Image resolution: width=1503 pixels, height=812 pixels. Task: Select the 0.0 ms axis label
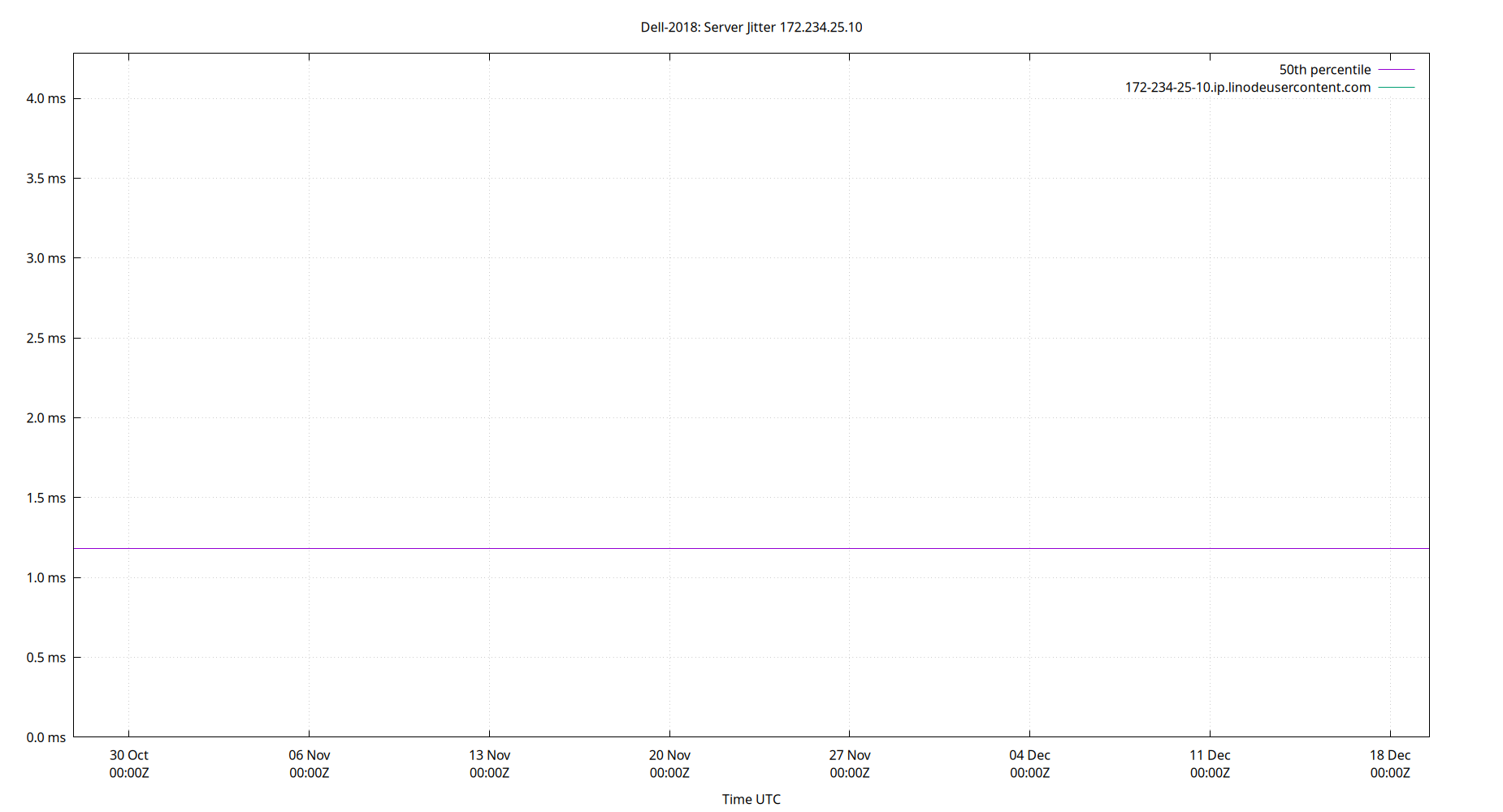tap(45, 737)
